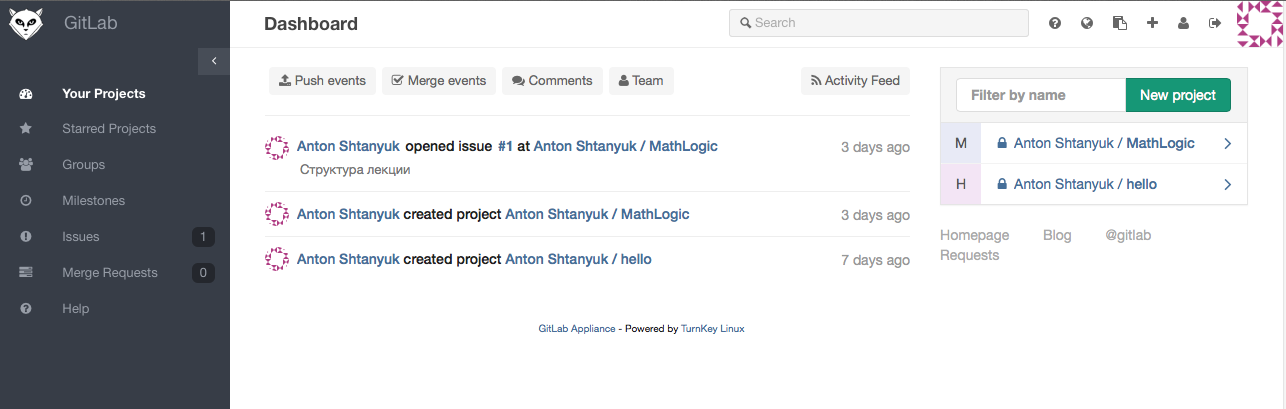Open Help via header question-mark icon
Viewport: 1286px width, 409px height.
(1054, 23)
